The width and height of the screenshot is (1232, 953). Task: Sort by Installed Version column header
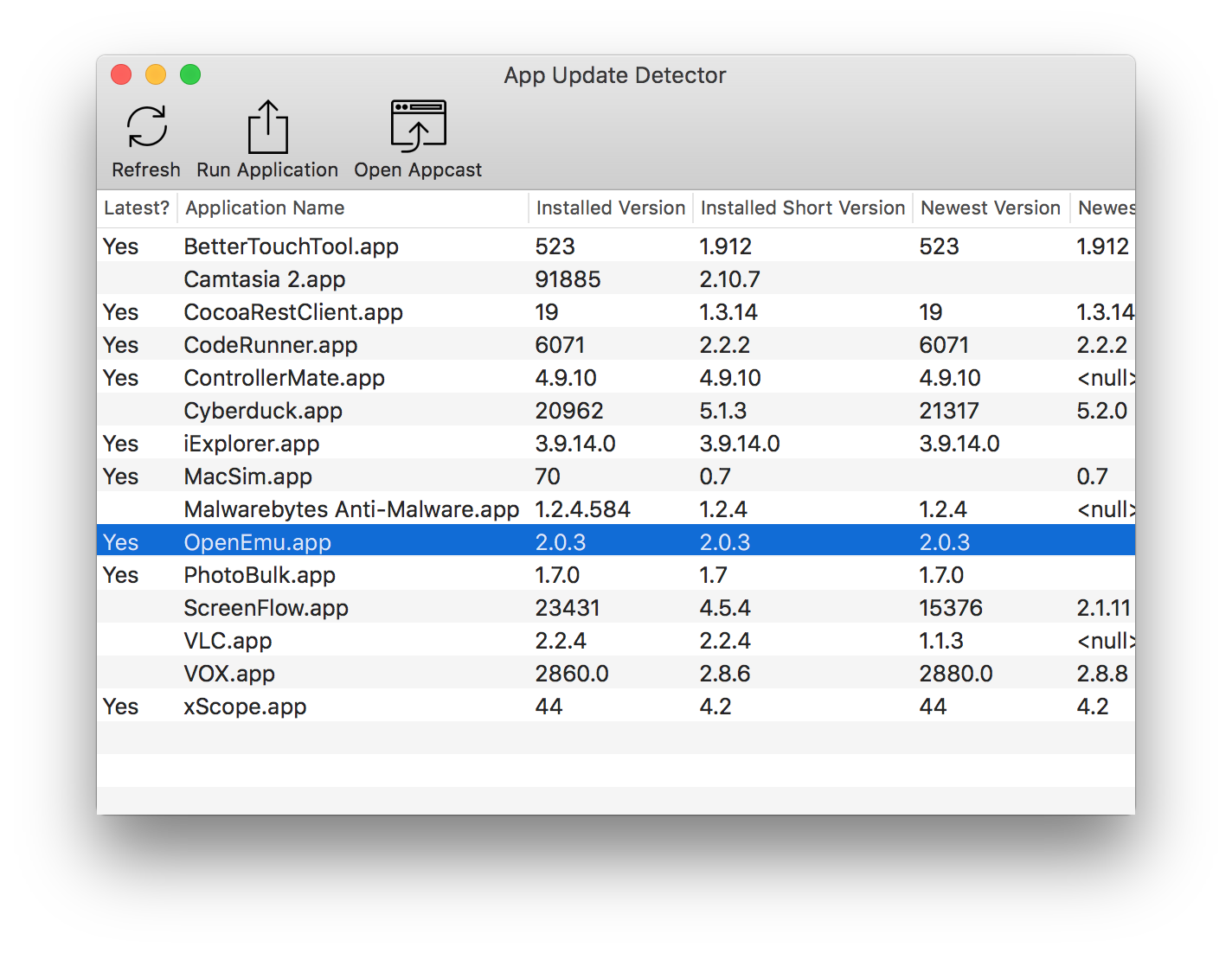pyautogui.click(x=611, y=208)
